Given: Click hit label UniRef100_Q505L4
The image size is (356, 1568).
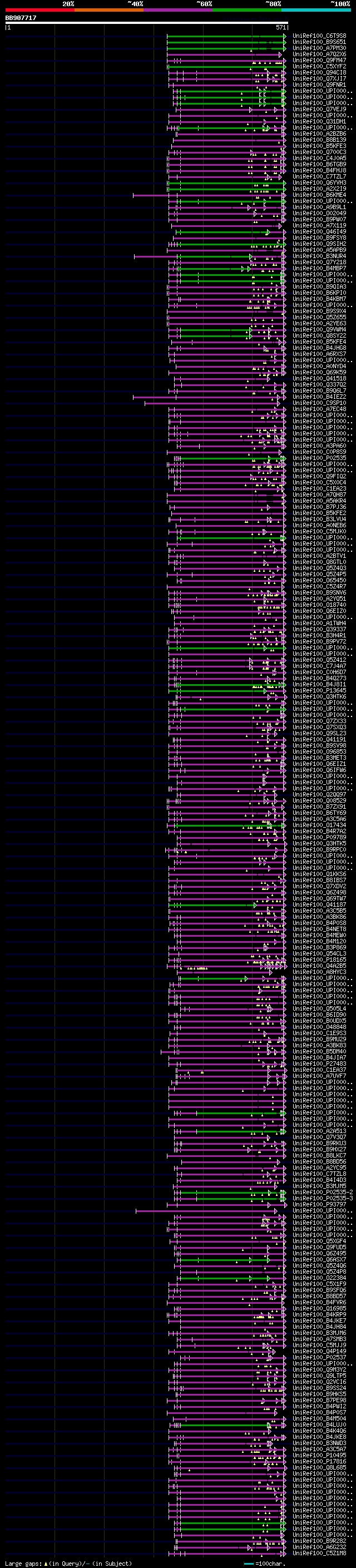Looking at the screenshot, I should point(319,1009).
